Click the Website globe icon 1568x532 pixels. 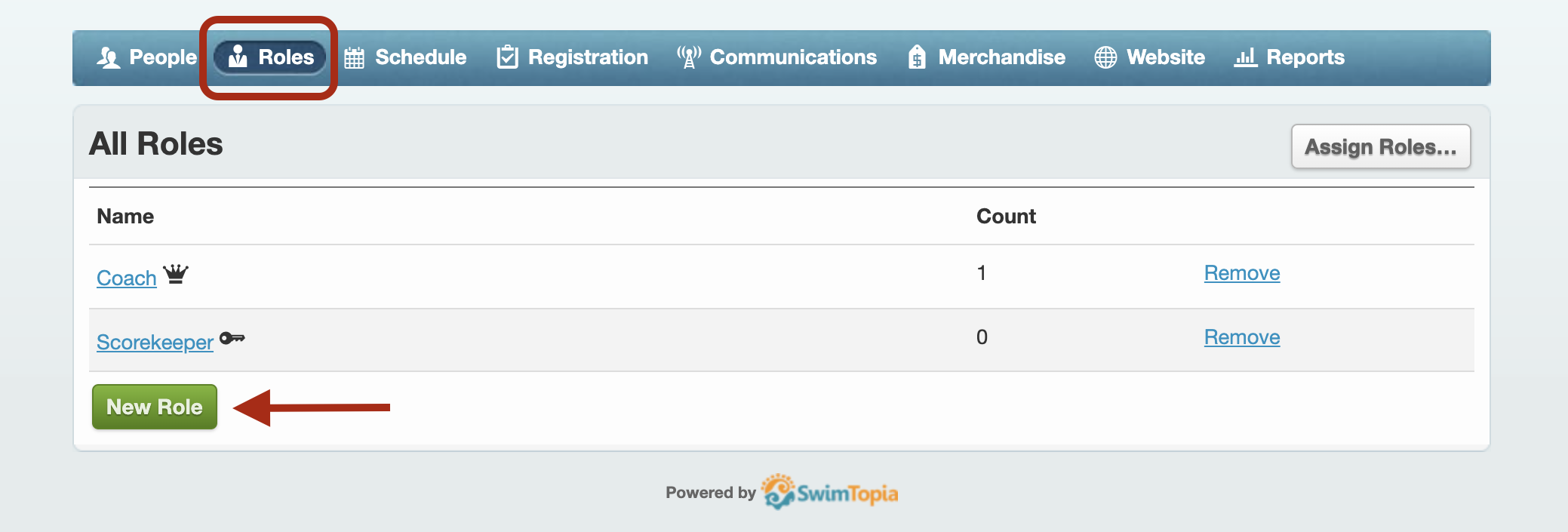click(x=1105, y=57)
